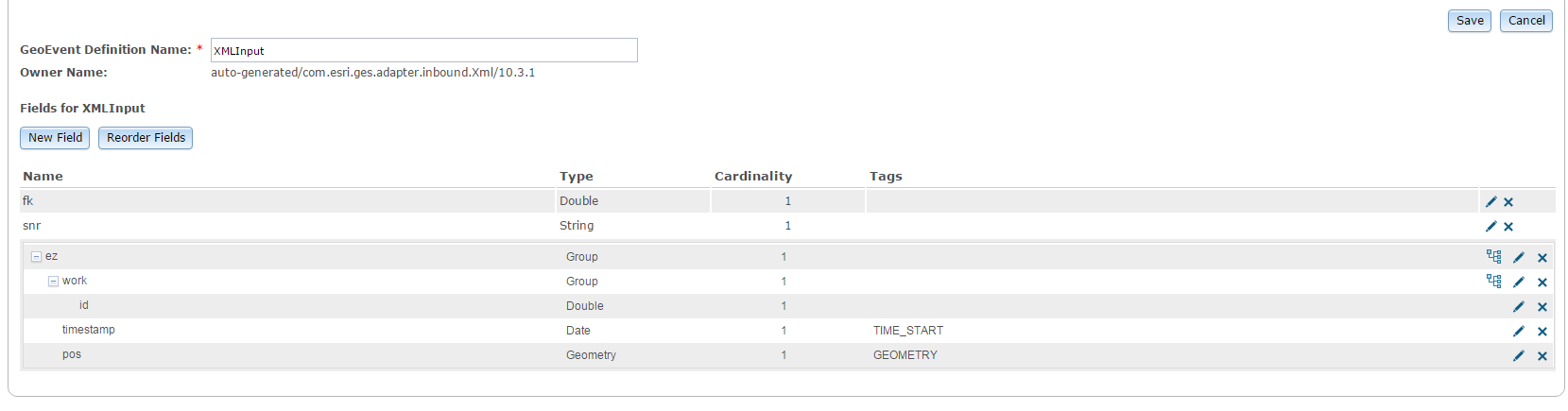Save the GeoEvent definition

(1470, 21)
